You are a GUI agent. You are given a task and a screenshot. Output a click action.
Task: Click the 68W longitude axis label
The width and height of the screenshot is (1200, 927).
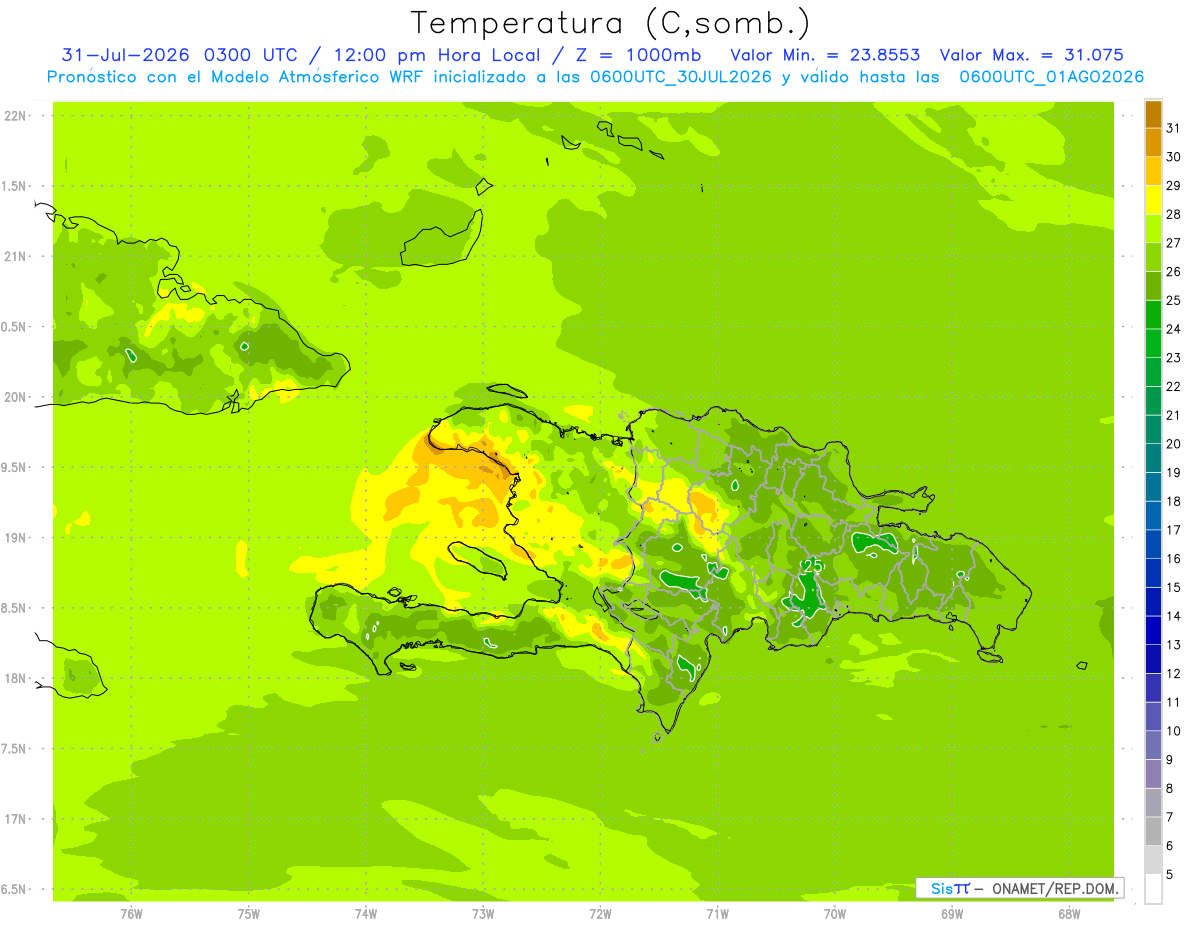pyautogui.click(x=1069, y=914)
